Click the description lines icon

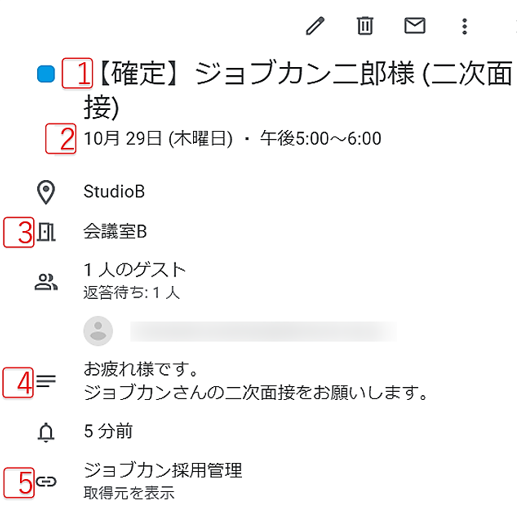coord(46,381)
